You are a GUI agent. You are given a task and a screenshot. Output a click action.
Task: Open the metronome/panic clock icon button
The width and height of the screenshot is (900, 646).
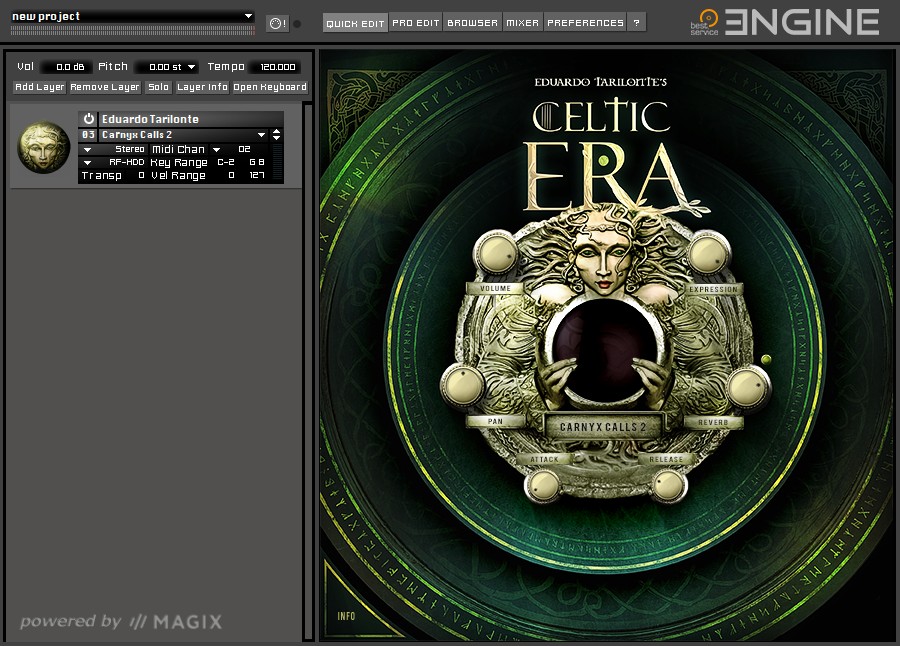pos(278,24)
